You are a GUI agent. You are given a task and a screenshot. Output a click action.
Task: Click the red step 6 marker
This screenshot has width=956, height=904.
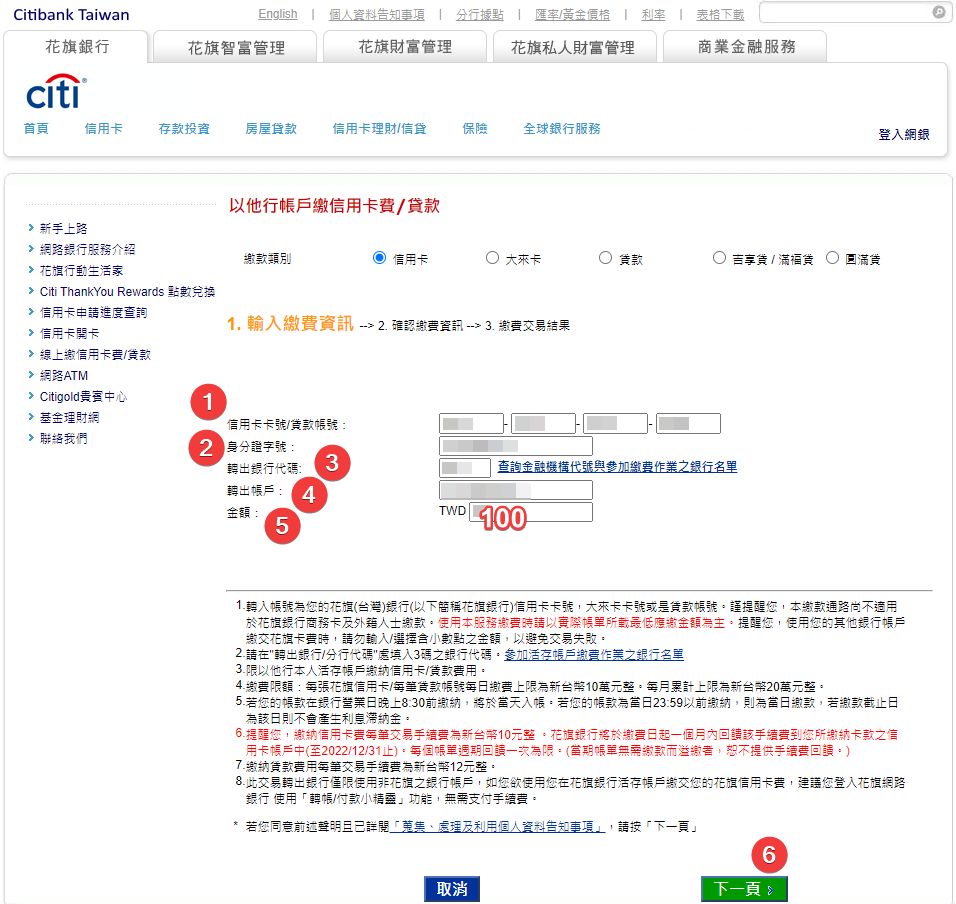pyautogui.click(x=768, y=855)
